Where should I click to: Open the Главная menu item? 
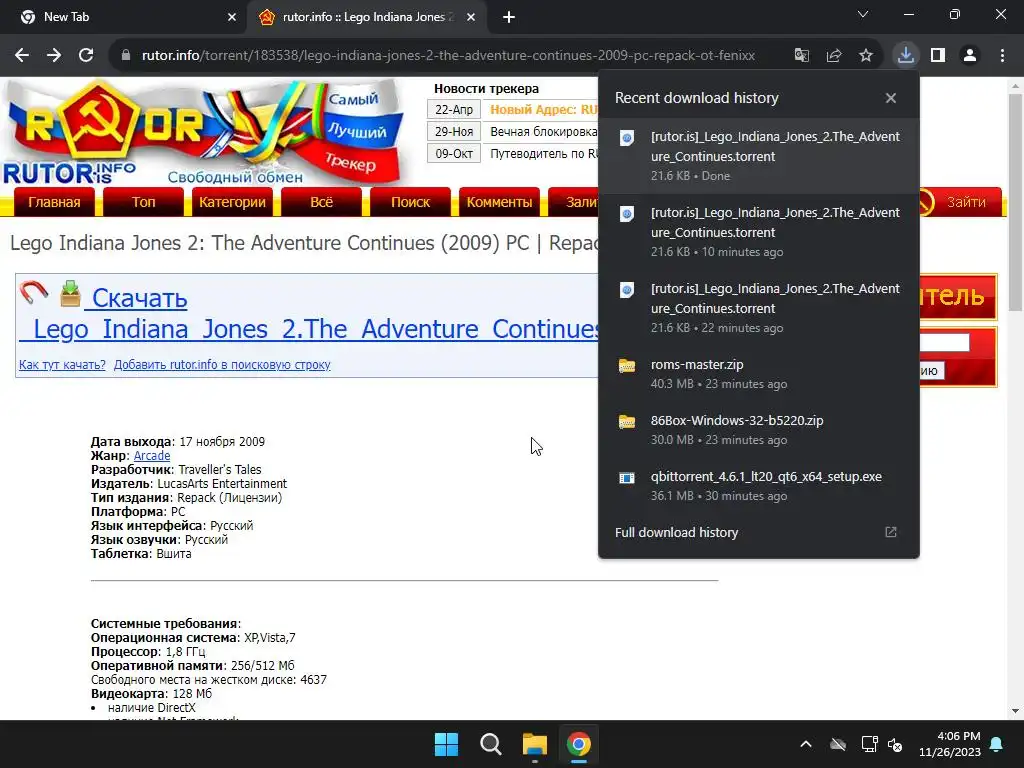[x=54, y=202]
